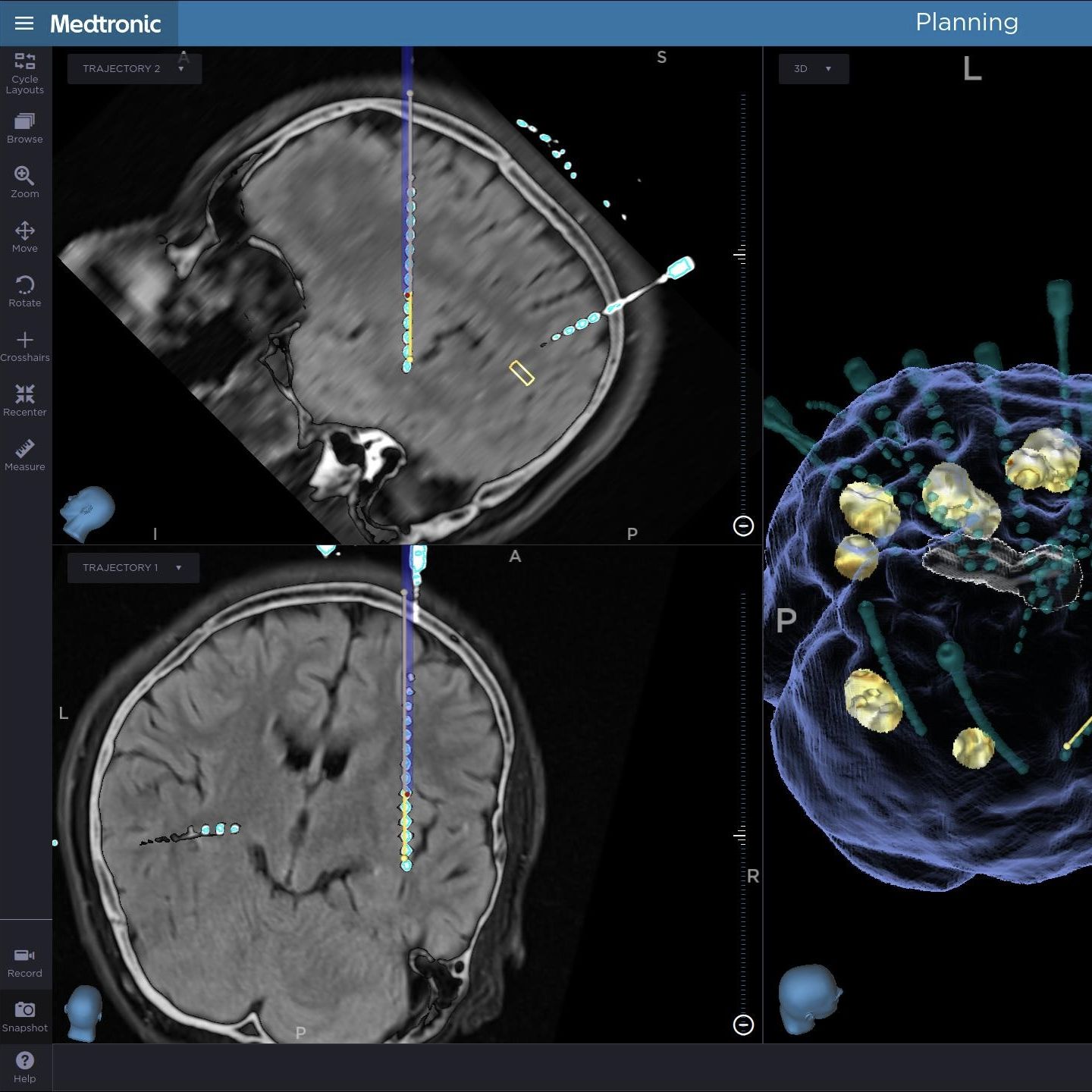Screen dimensions: 1092x1092
Task: Open the 3D view type dropdown
Action: (813, 69)
